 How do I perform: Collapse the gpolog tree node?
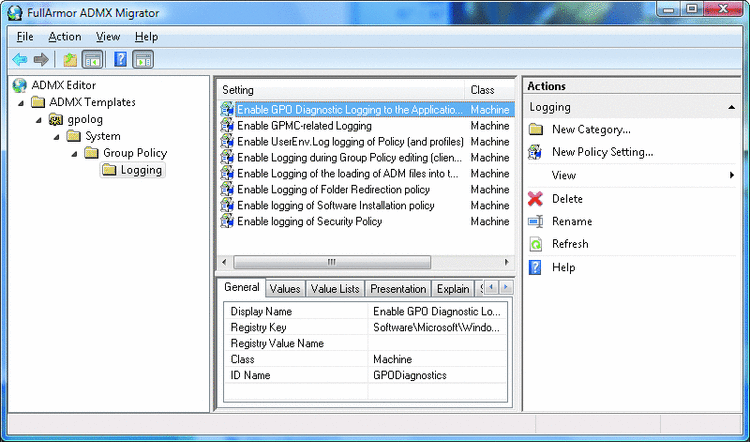[x=39, y=120]
